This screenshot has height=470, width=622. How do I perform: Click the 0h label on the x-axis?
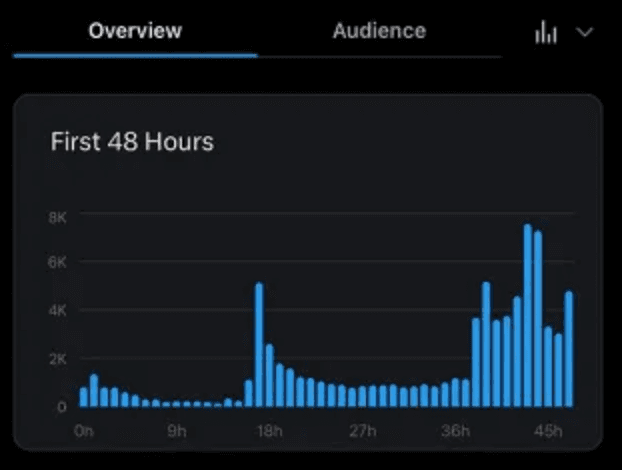(x=84, y=432)
